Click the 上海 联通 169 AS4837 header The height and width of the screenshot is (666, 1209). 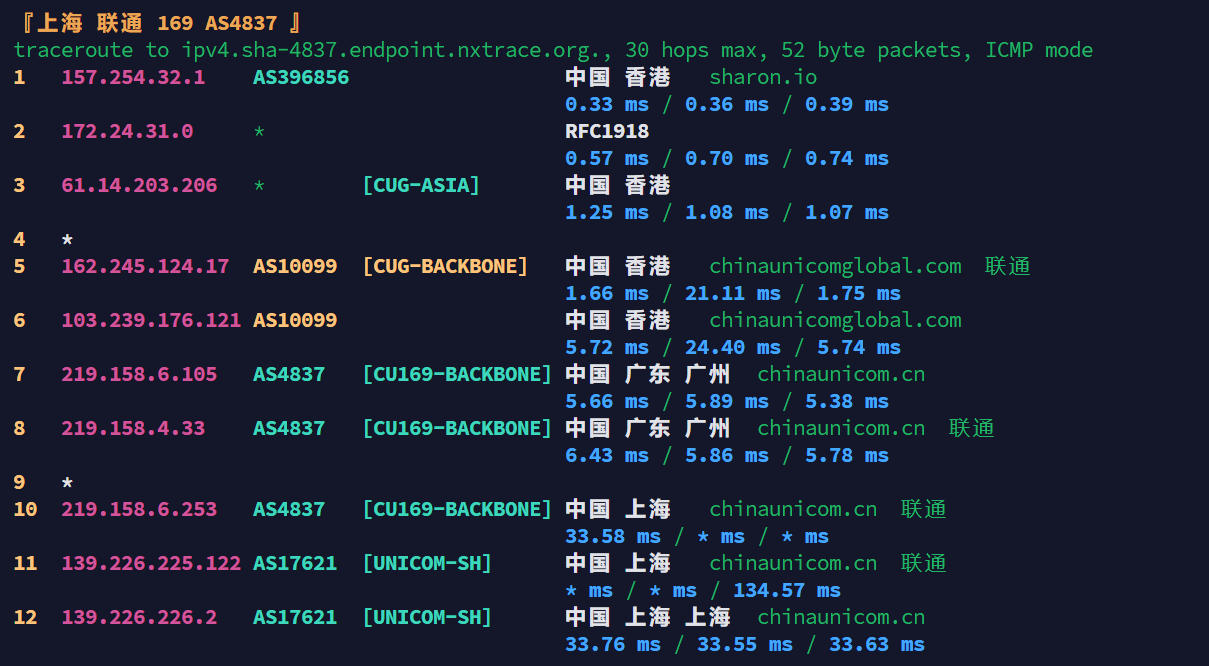[157, 23]
